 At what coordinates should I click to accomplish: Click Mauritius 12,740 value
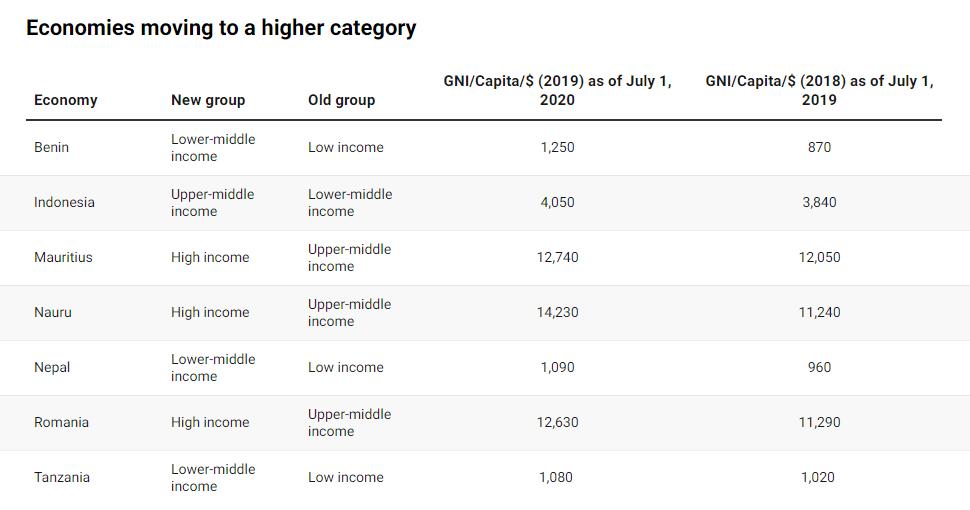pyautogui.click(x=557, y=257)
